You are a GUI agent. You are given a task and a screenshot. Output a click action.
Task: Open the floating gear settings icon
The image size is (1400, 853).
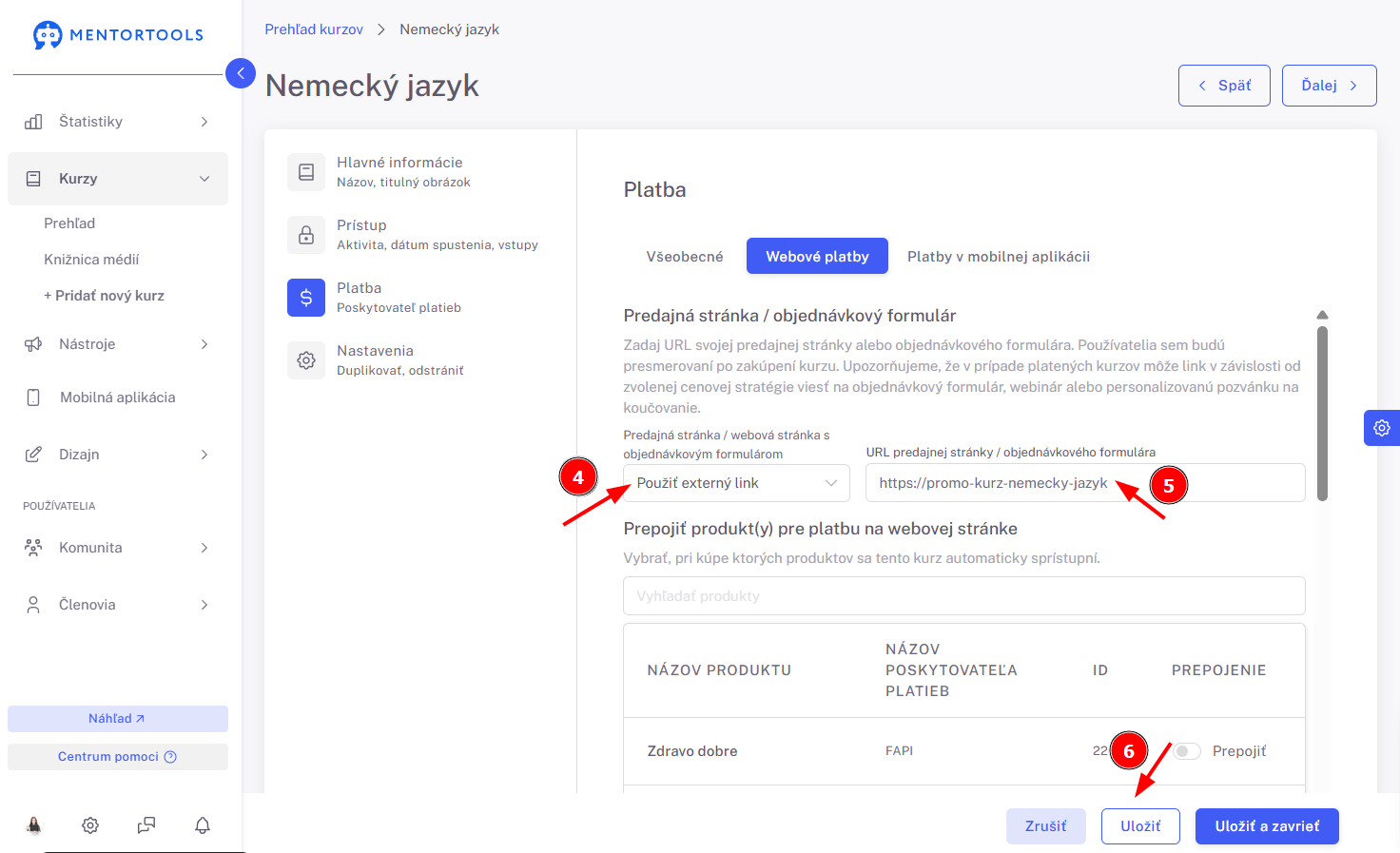pos(1381,428)
